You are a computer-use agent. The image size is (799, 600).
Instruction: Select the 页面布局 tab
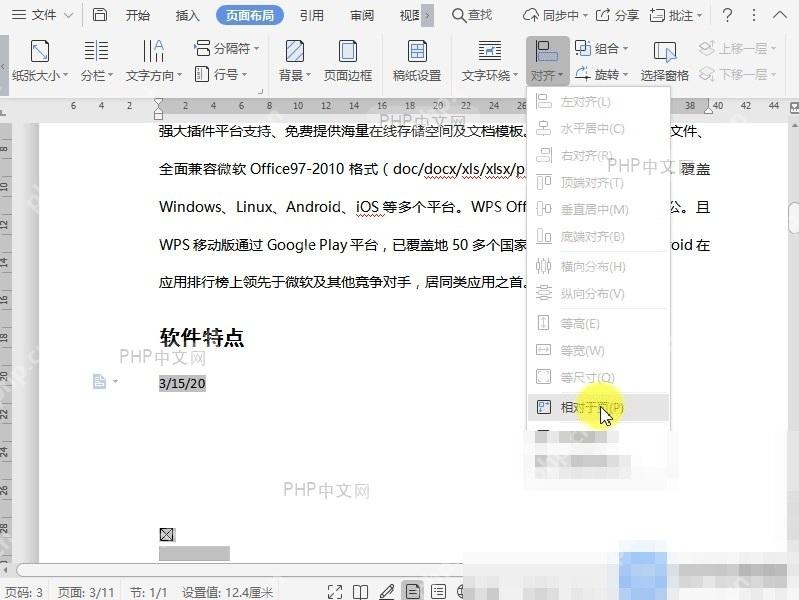tap(250, 15)
